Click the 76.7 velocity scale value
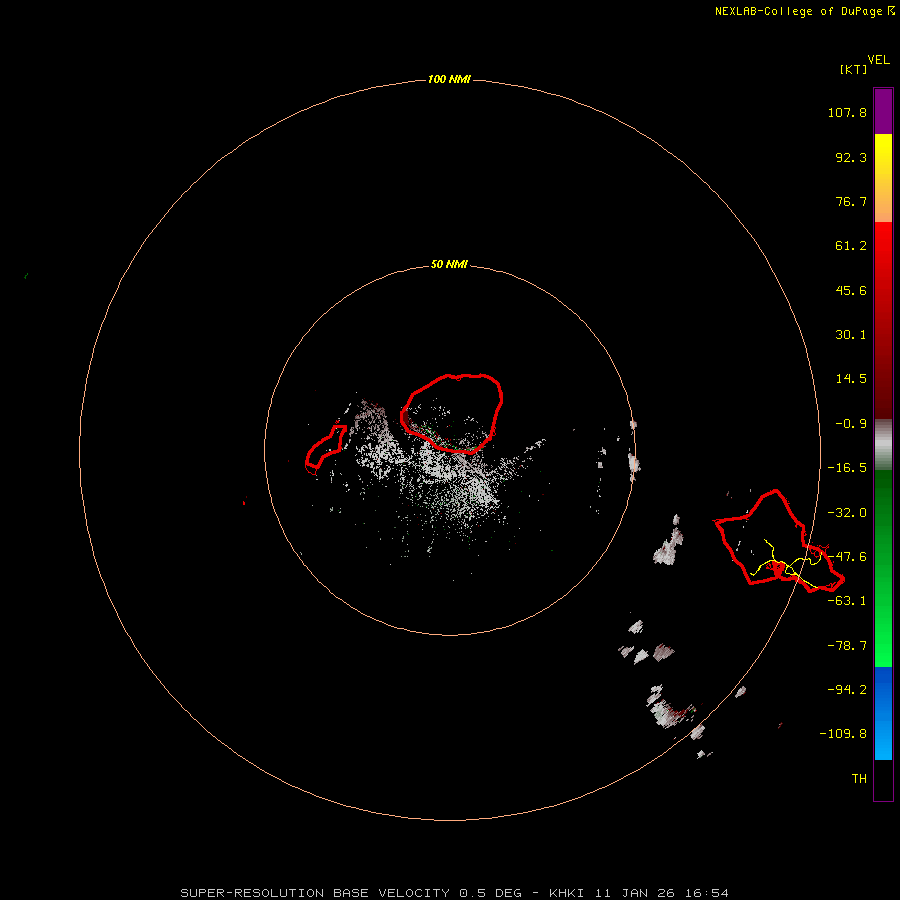The width and height of the screenshot is (900, 900). click(x=851, y=201)
